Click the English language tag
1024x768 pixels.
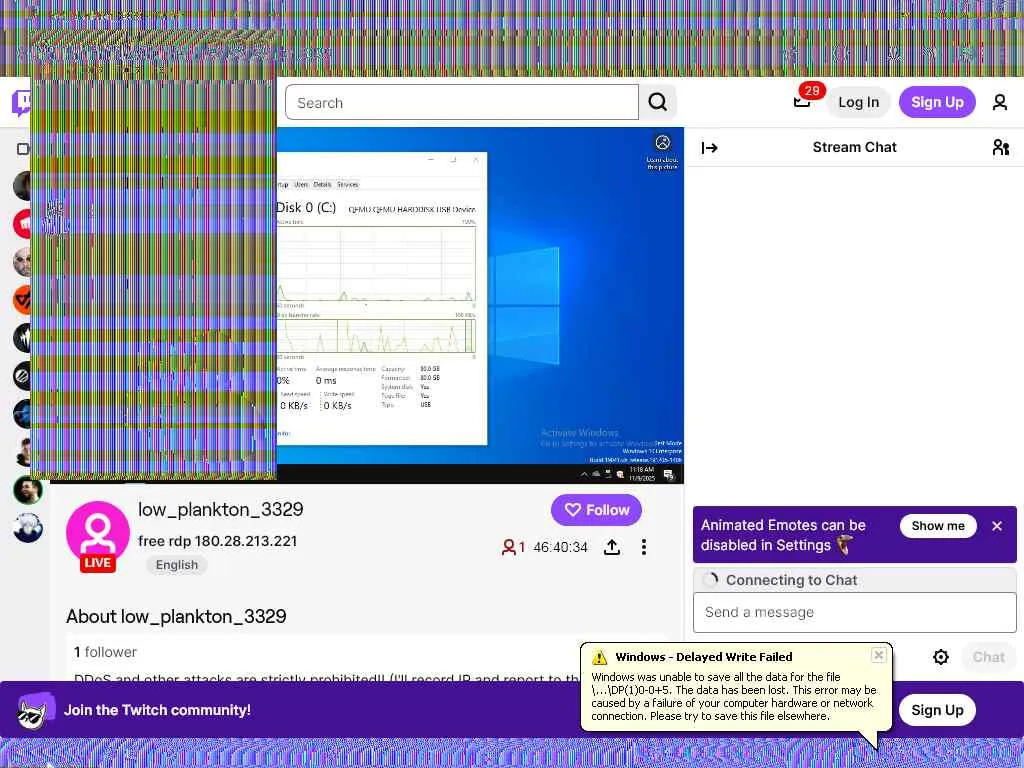176,565
